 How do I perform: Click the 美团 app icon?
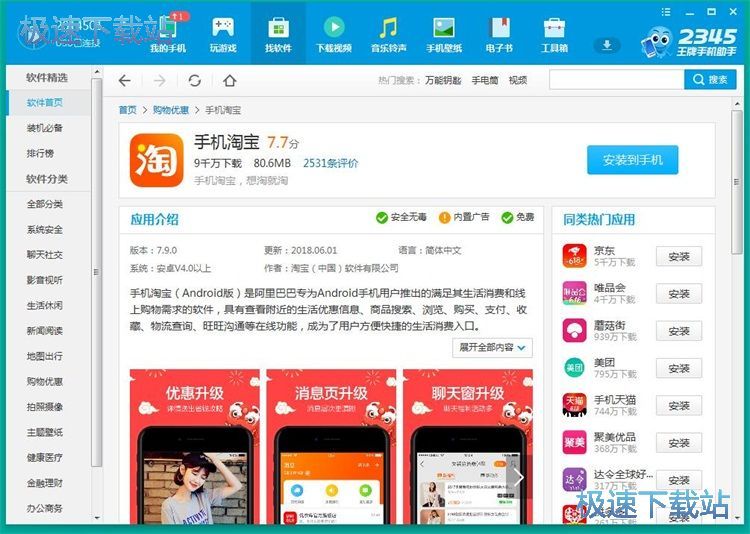[x=574, y=368]
